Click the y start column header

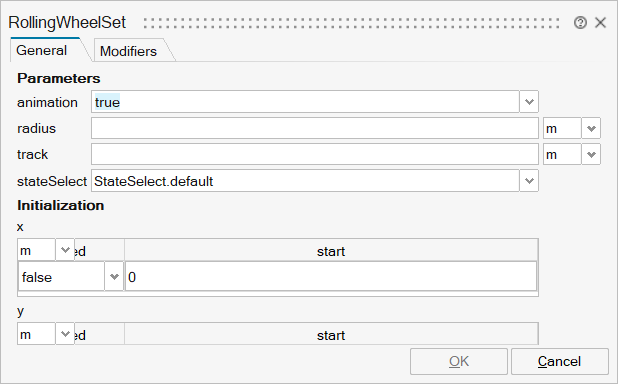(331, 335)
